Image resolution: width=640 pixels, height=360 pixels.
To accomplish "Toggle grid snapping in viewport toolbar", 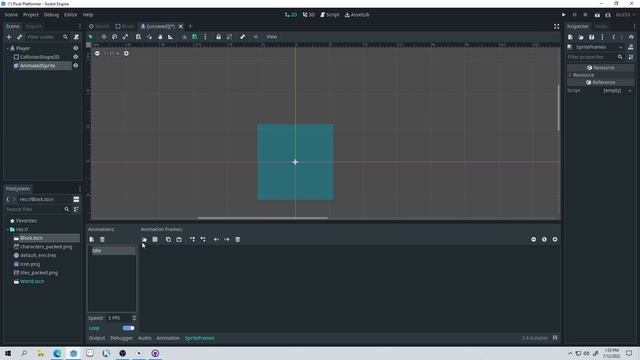I will pyautogui.click(x=195, y=37).
